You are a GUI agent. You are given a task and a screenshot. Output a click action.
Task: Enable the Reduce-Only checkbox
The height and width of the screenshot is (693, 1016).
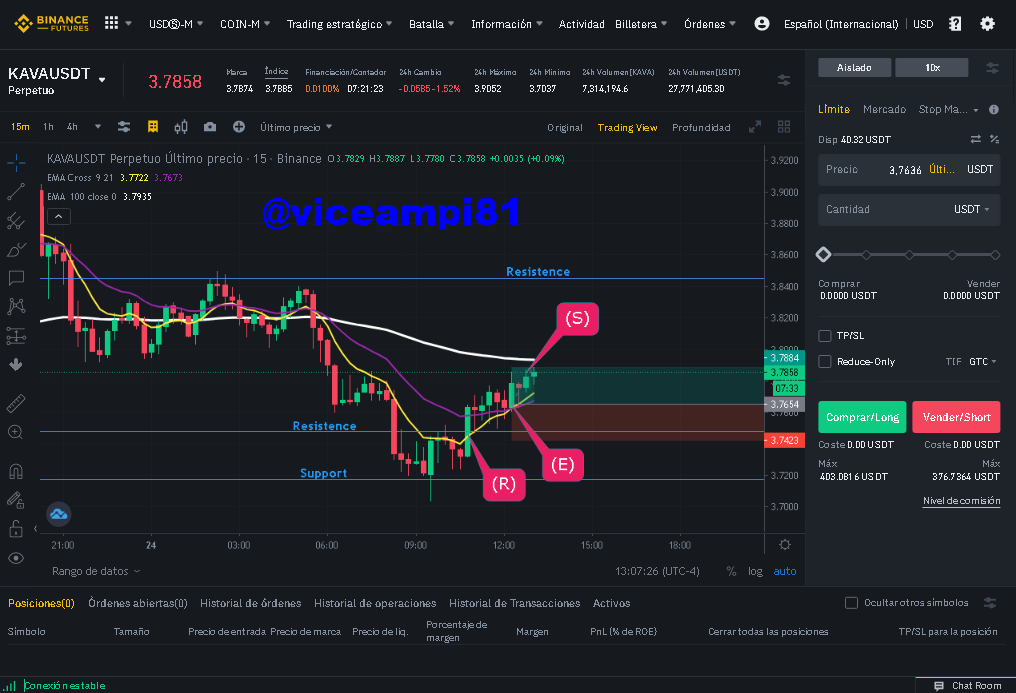(x=825, y=361)
